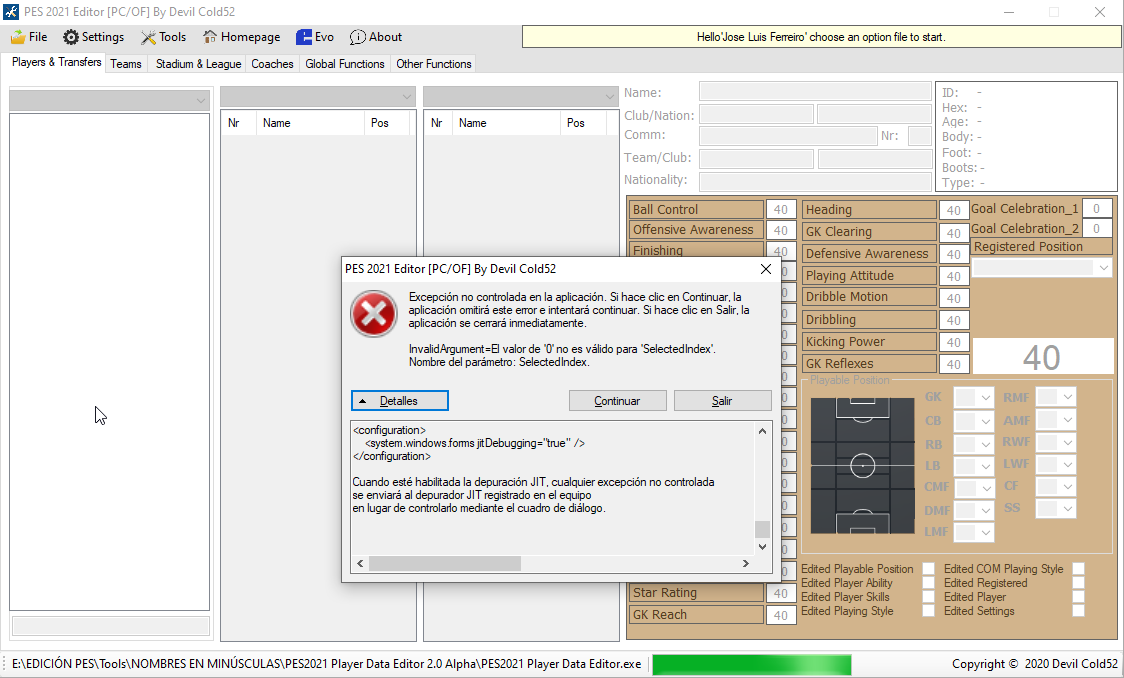Image resolution: width=1124 pixels, height=678 pixels.
Task: Open the DMF playable position dropdown
Action: [973, 510]
